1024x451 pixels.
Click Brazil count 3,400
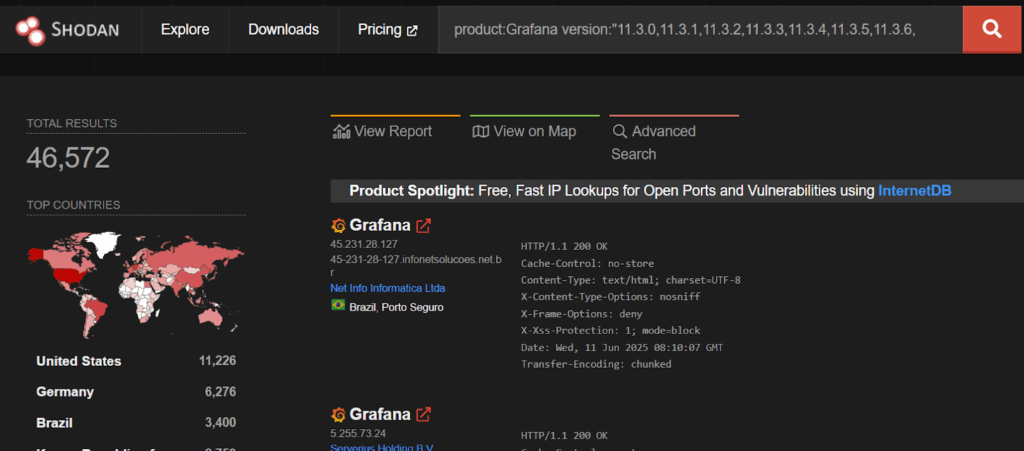[220, 422]
